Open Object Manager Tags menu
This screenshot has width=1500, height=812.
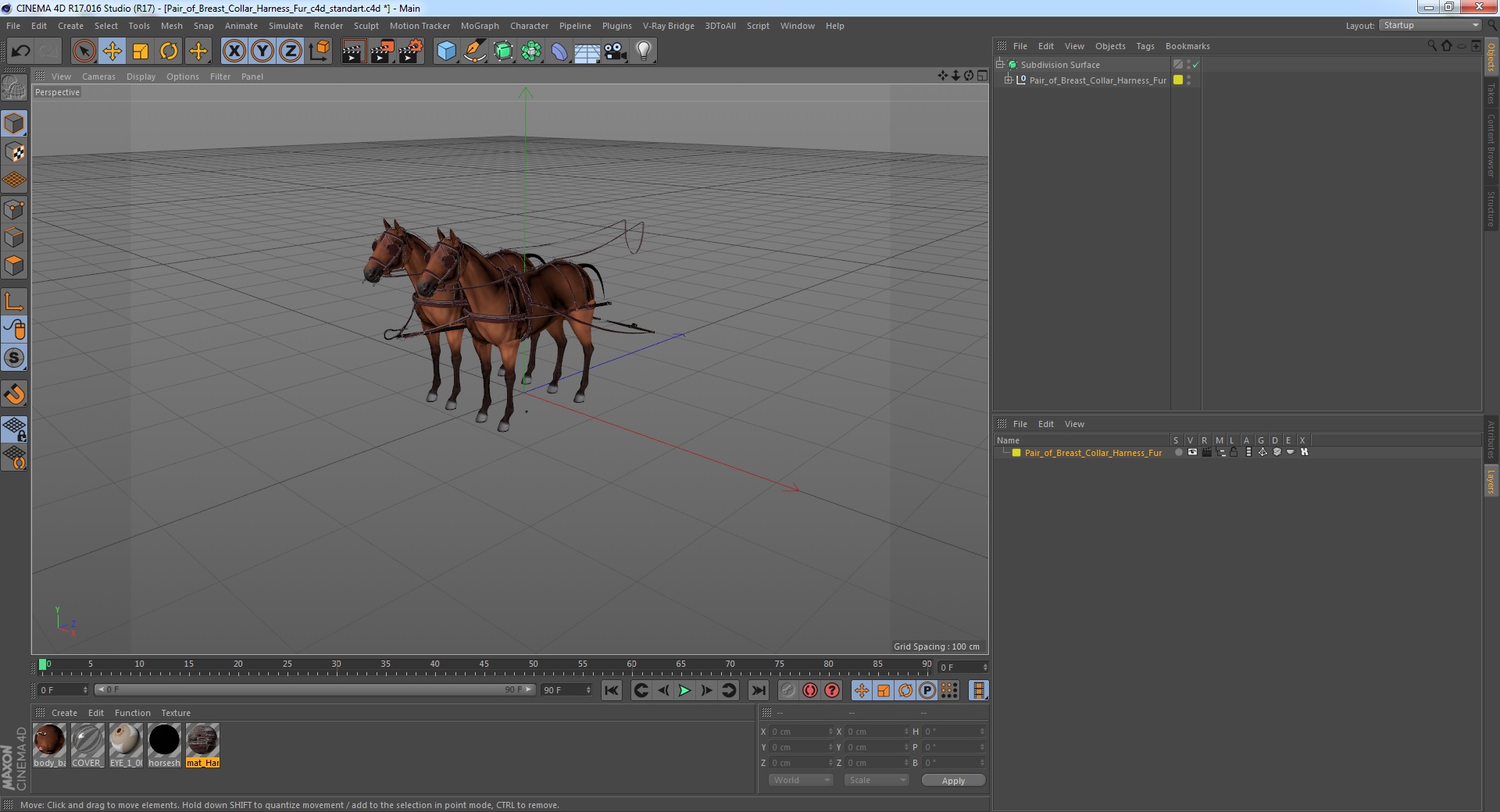point(1145,46)
